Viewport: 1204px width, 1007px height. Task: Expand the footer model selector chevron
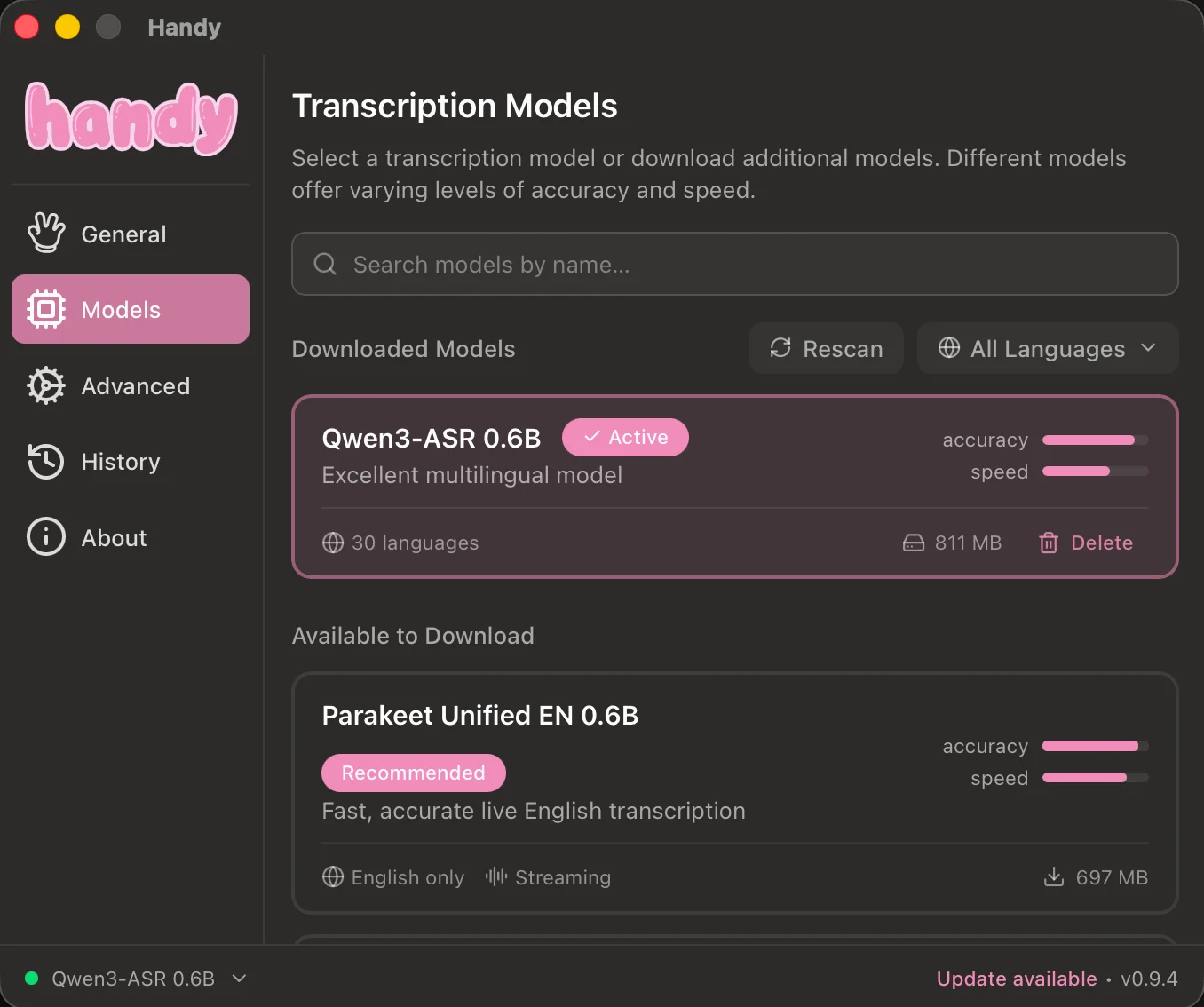[239, 979]
